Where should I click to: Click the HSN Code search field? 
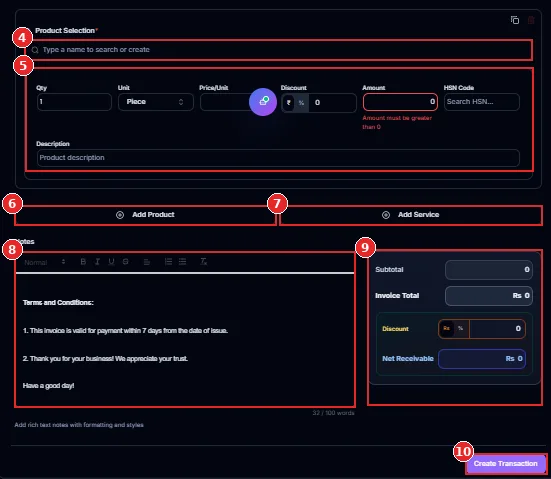481,102
